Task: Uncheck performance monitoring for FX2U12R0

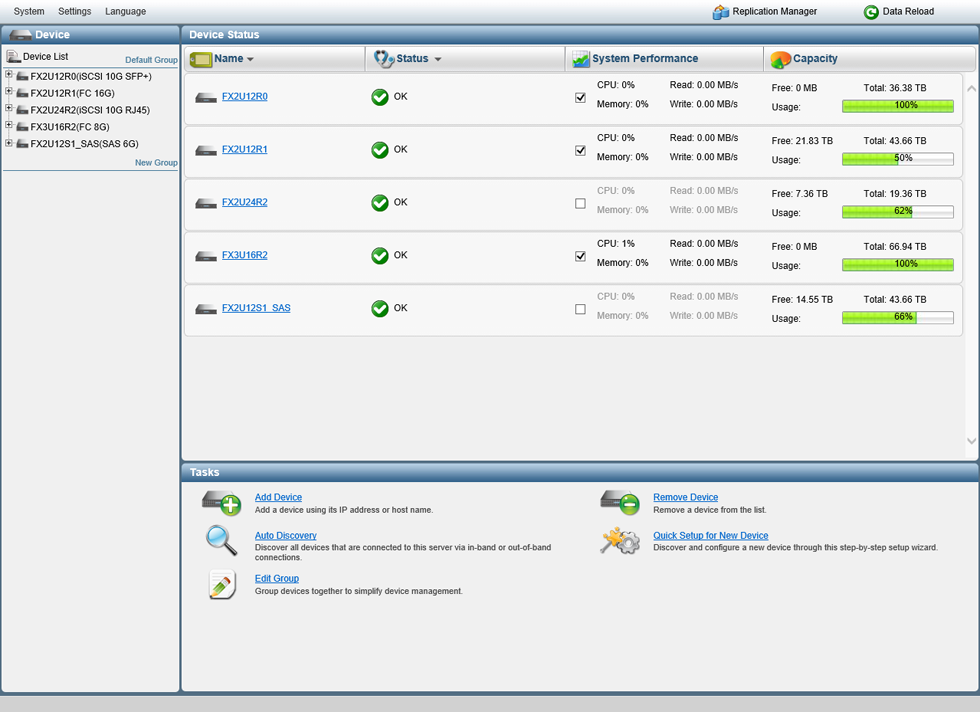Action: tap(581, 98)
